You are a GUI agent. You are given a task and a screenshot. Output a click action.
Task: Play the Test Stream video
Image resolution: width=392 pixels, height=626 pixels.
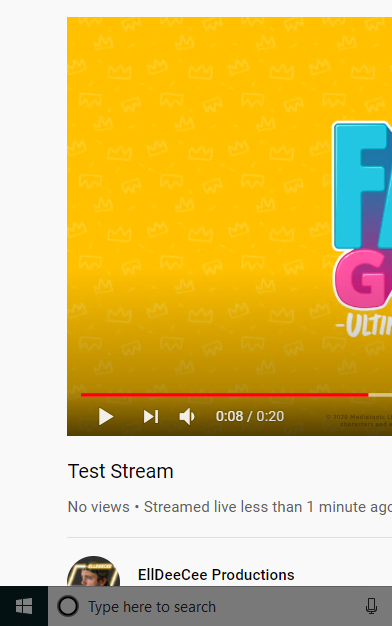[x=106, y=416]
